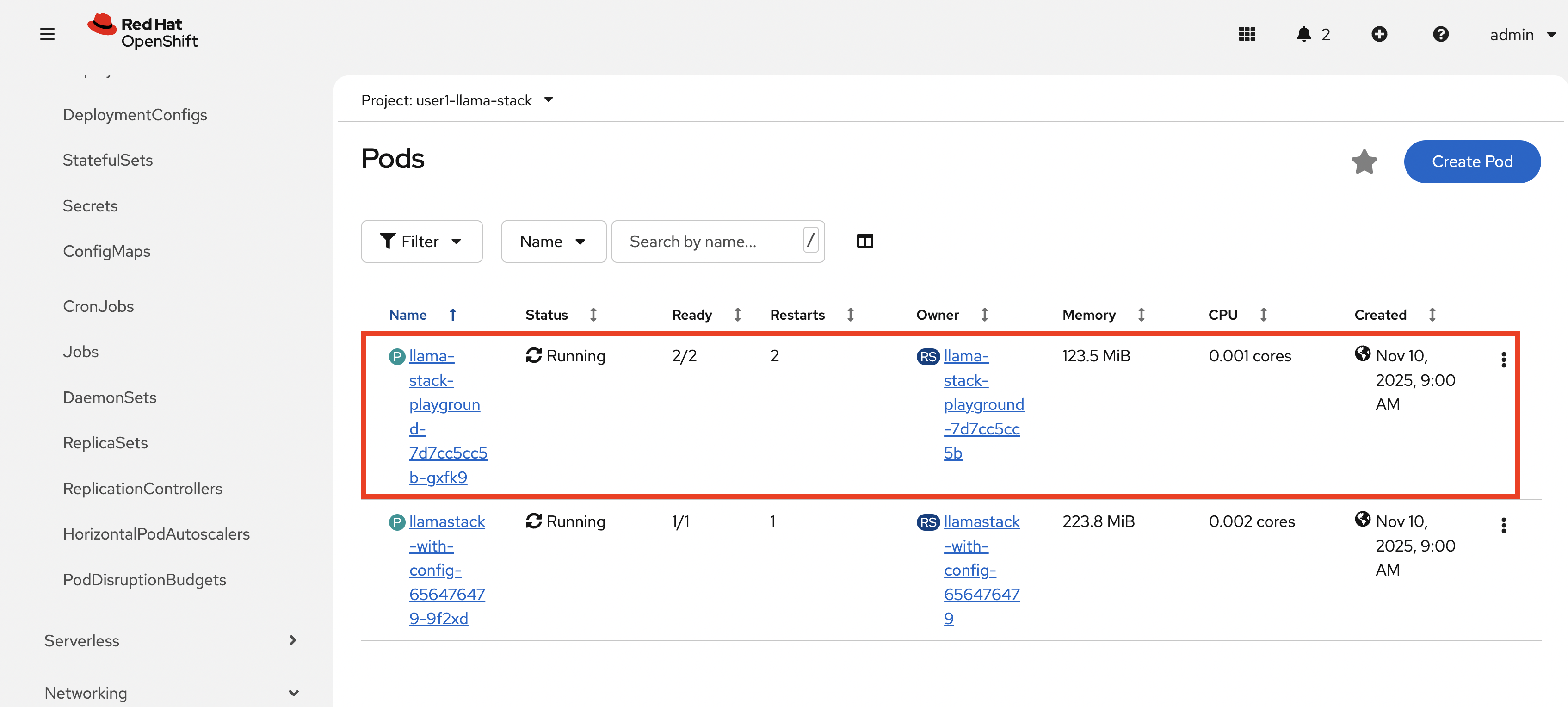This screenshot has height=707, width=1568.
Task: Open the Project user1-llama-stack selector
Action: [457, 100]
